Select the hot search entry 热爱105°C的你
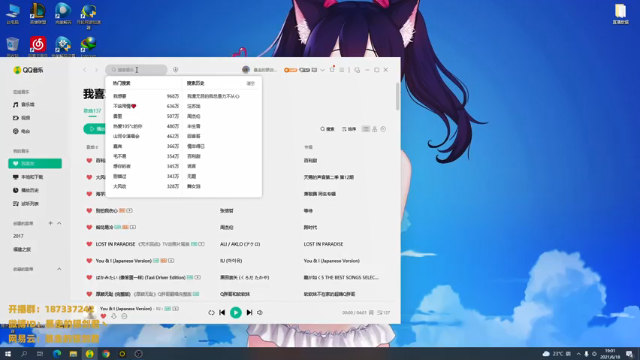The width and height of the screenshot is (640, 360). [146, 127]
